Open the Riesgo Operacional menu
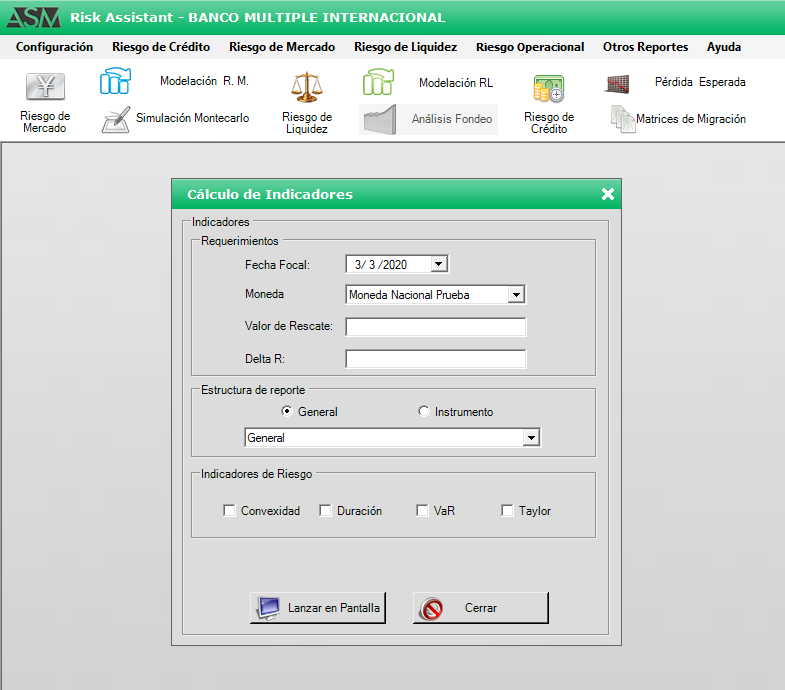 [x=530, y=47]
